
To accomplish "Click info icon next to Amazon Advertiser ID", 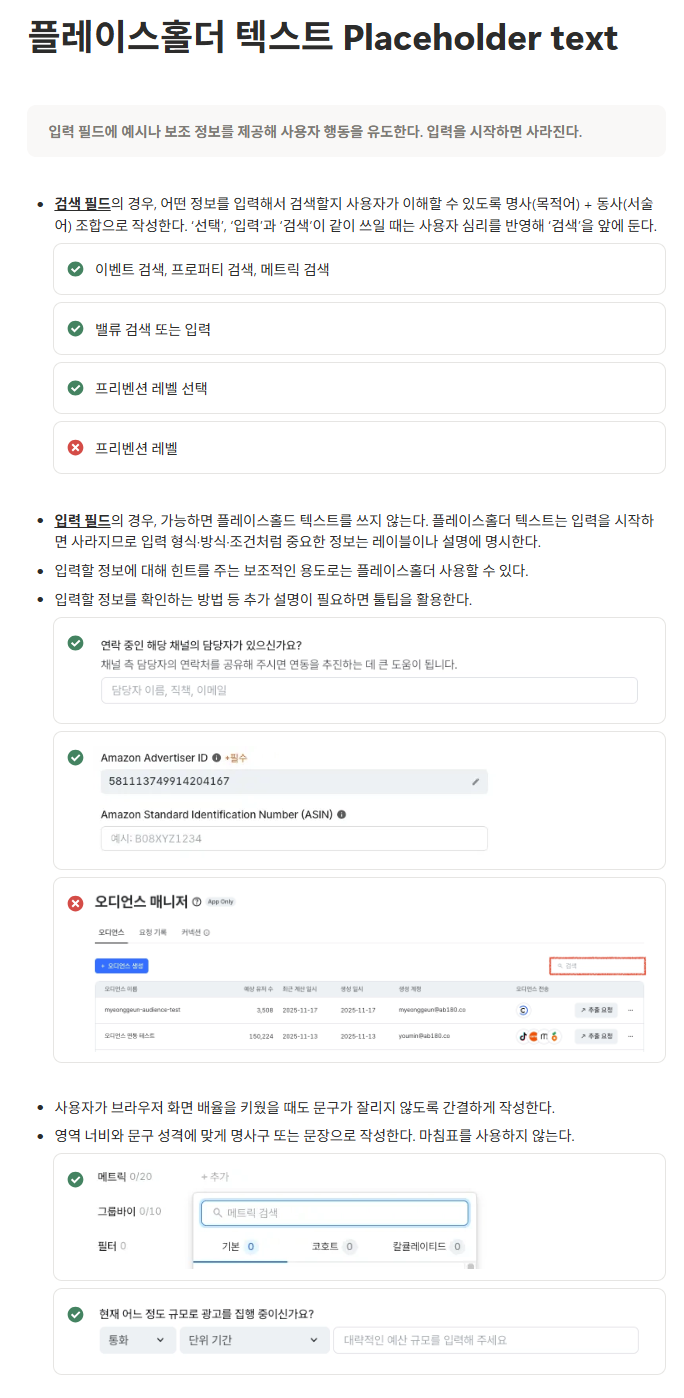I will pos(217,758).
